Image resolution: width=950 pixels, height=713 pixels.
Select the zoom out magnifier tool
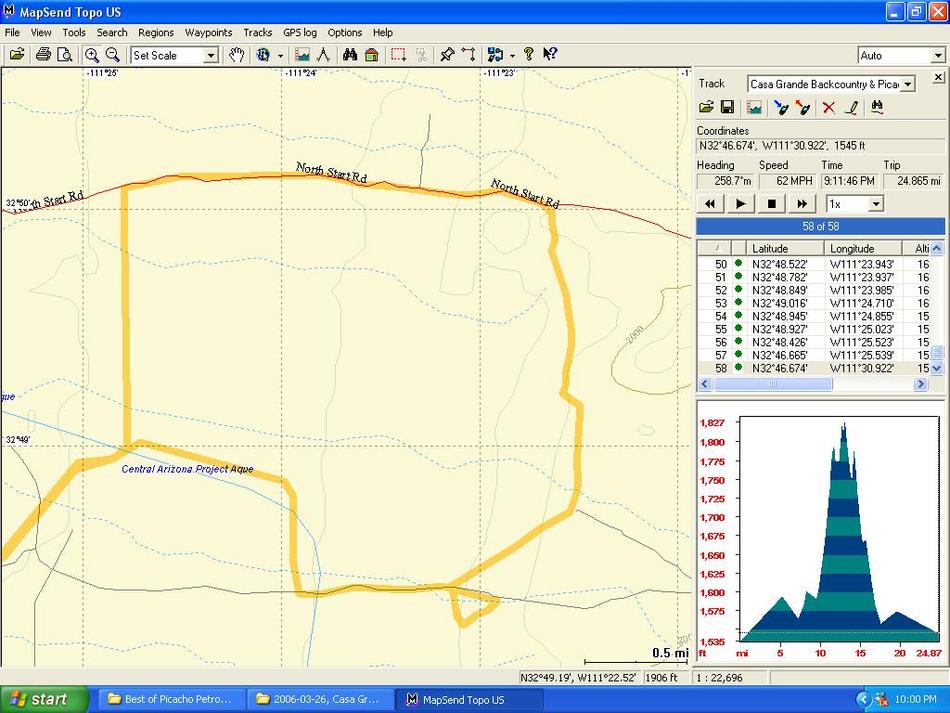point(113,55)
